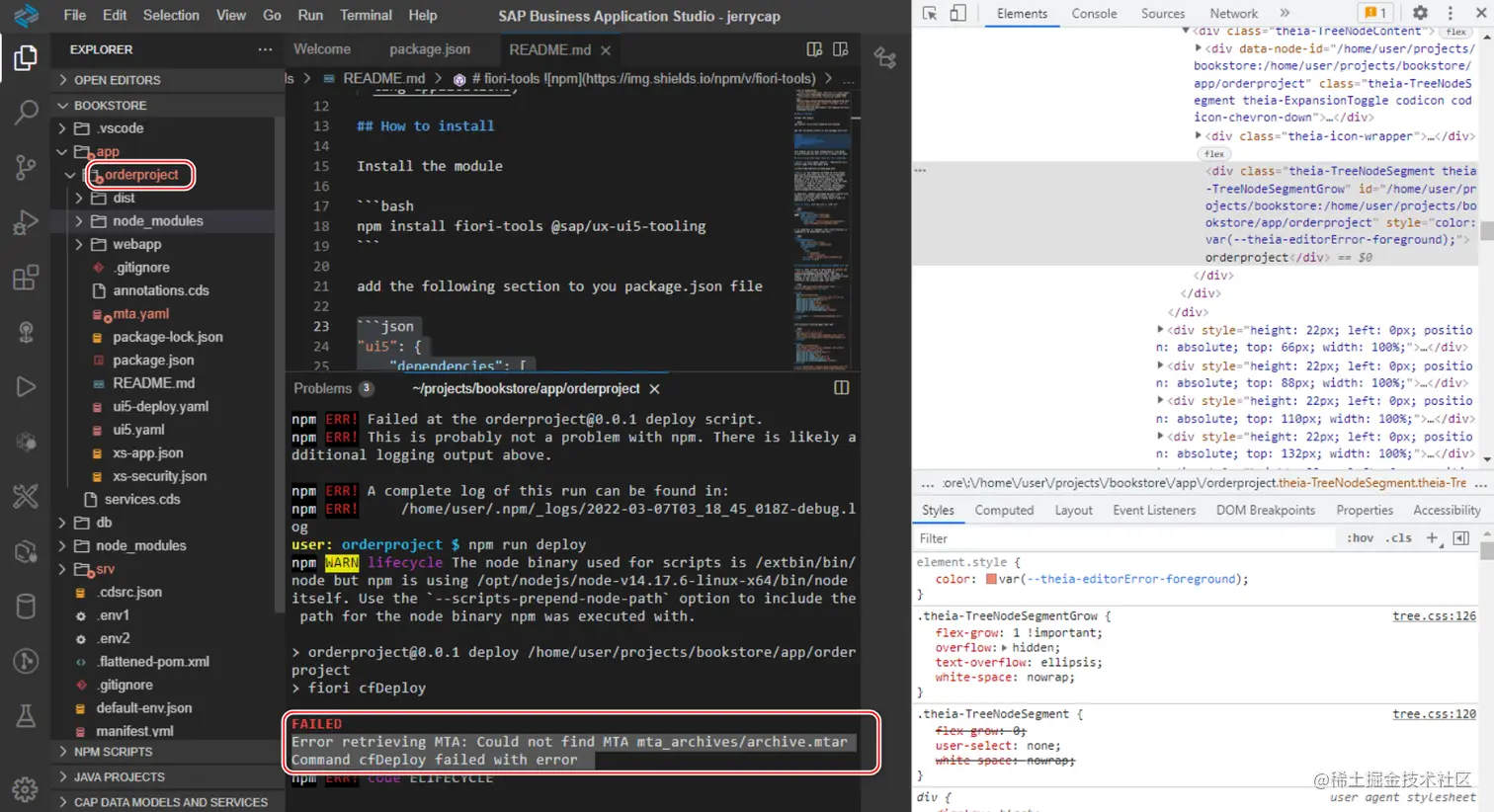Click the open preview to side icon
The image size is (1494, 812).
click(841, 49)
